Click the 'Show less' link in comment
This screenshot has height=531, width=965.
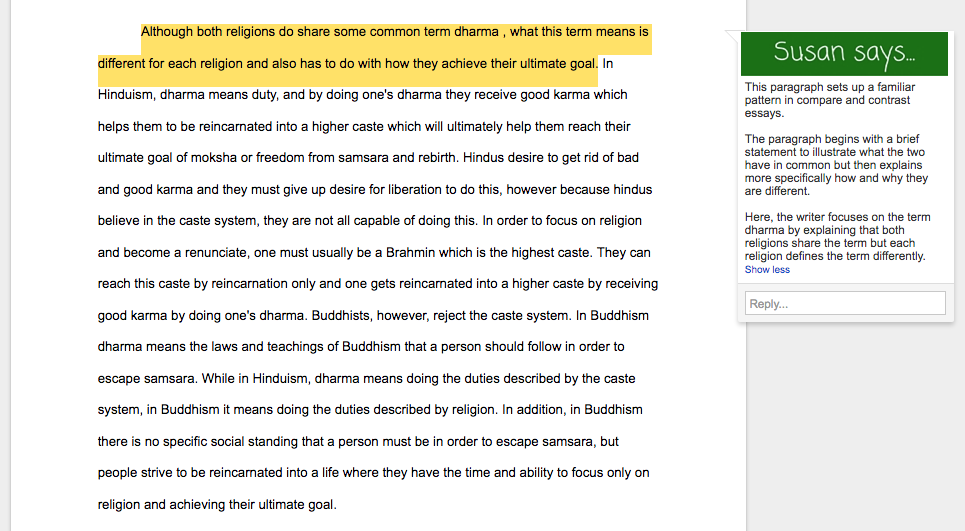click(x=767, y=270)
